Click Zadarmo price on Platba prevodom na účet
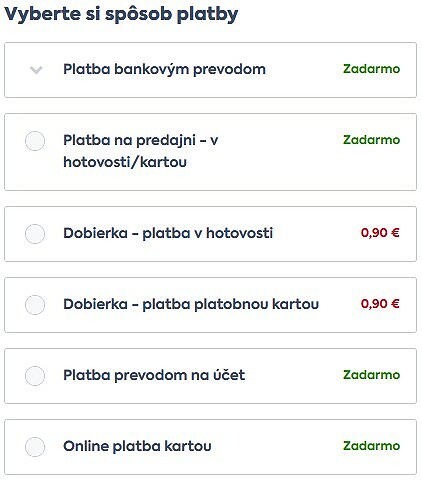Viewport: 422px width, 481px height. [371, 375]
